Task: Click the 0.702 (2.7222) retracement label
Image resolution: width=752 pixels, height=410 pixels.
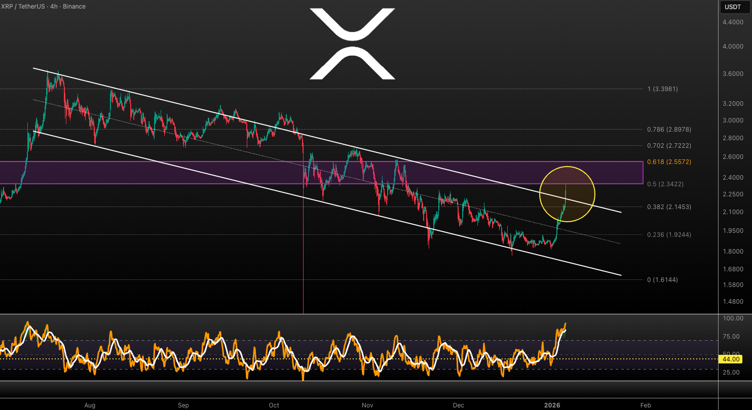Action: click(669, 146)
